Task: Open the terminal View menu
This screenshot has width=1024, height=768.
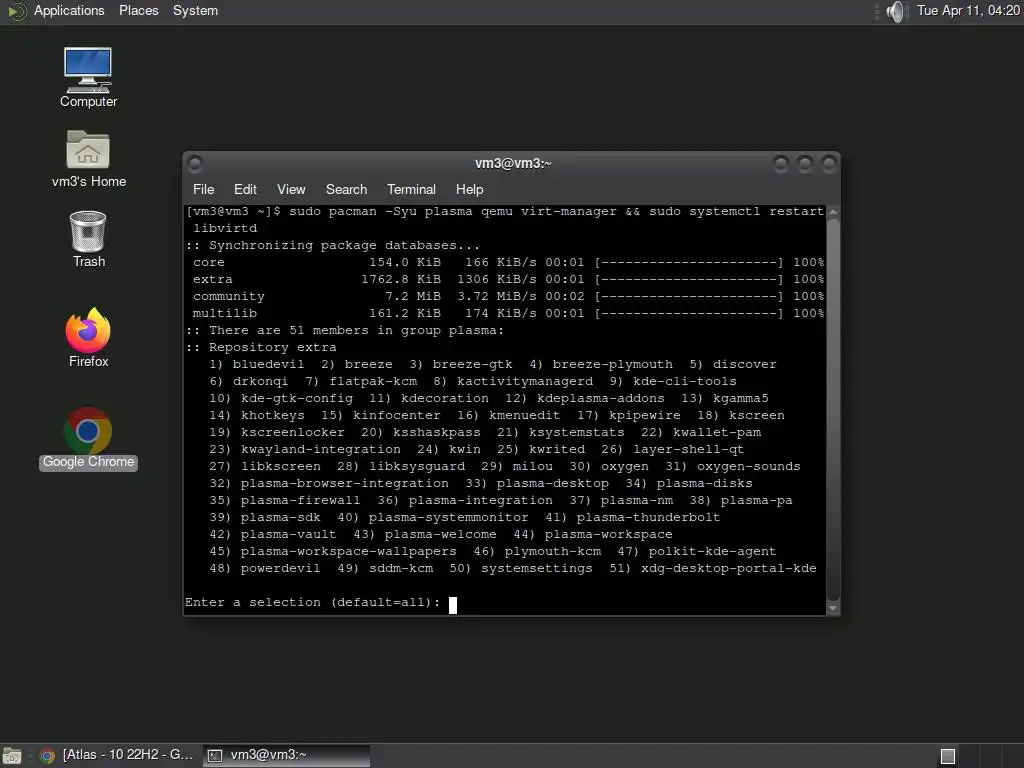Action: tap(291, 189)
